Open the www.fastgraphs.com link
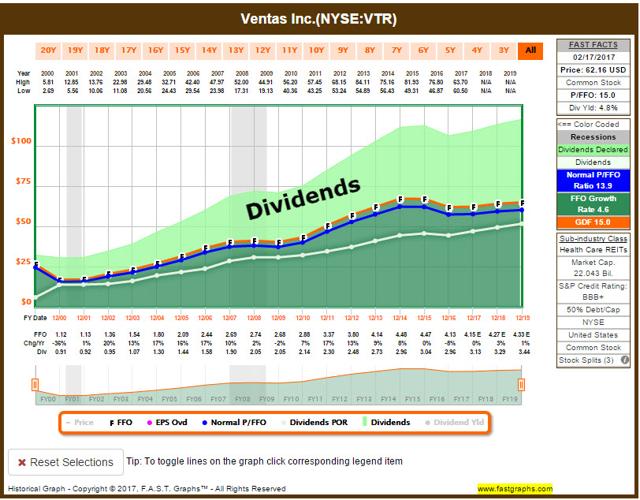 tap(515, 489)
